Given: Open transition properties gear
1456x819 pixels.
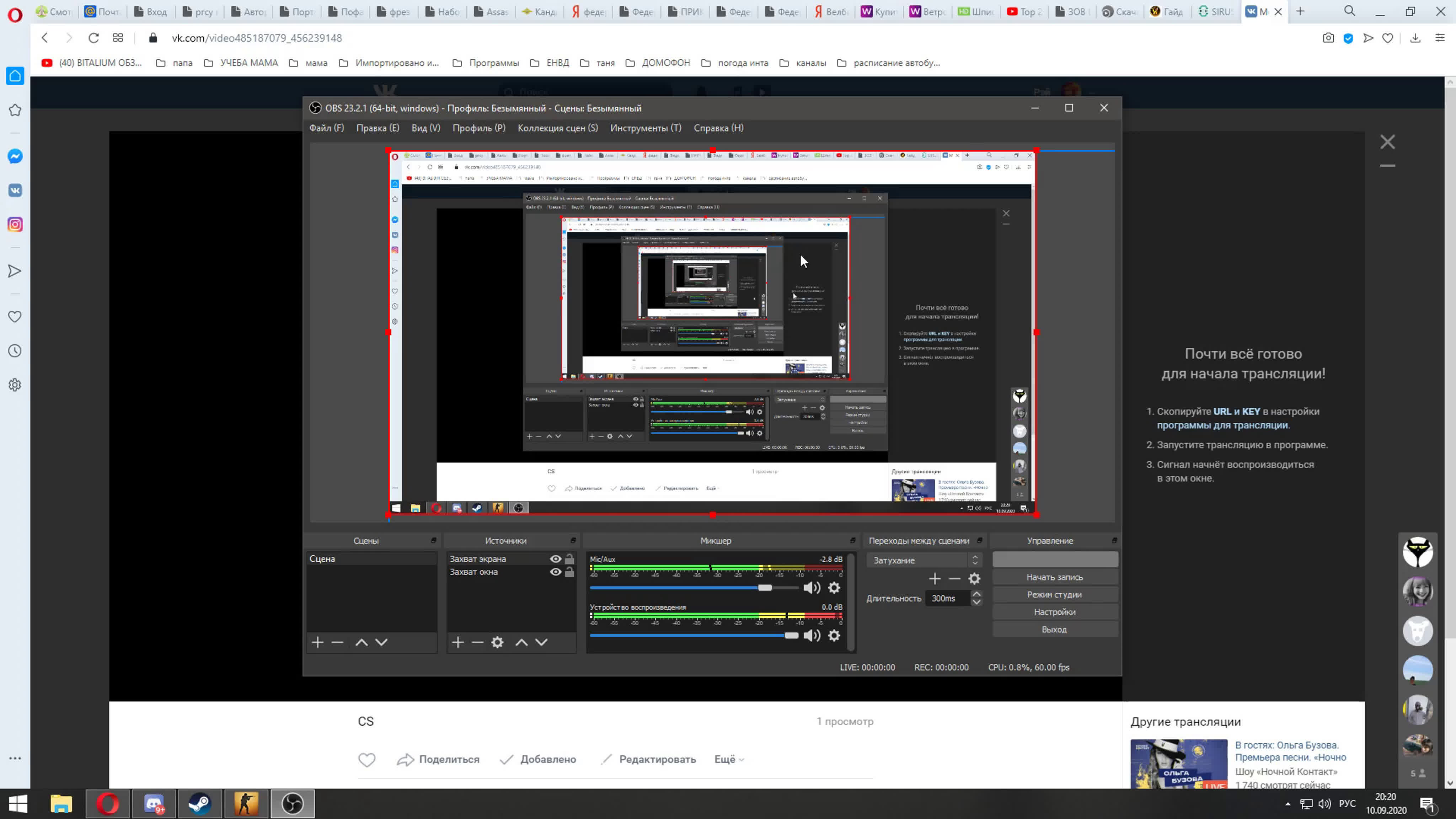Looking at the screenshot, I should pos(974,578).
